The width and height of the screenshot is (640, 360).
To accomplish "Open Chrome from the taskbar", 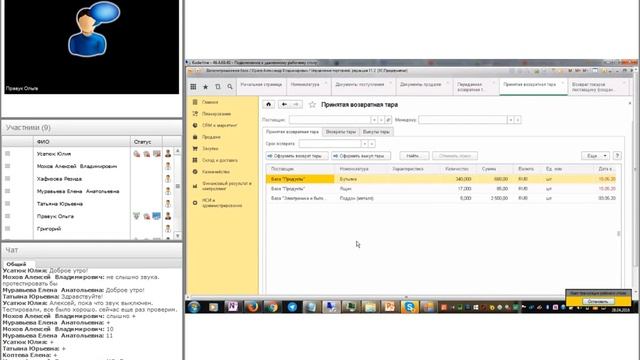I will (x=272, y=307).
